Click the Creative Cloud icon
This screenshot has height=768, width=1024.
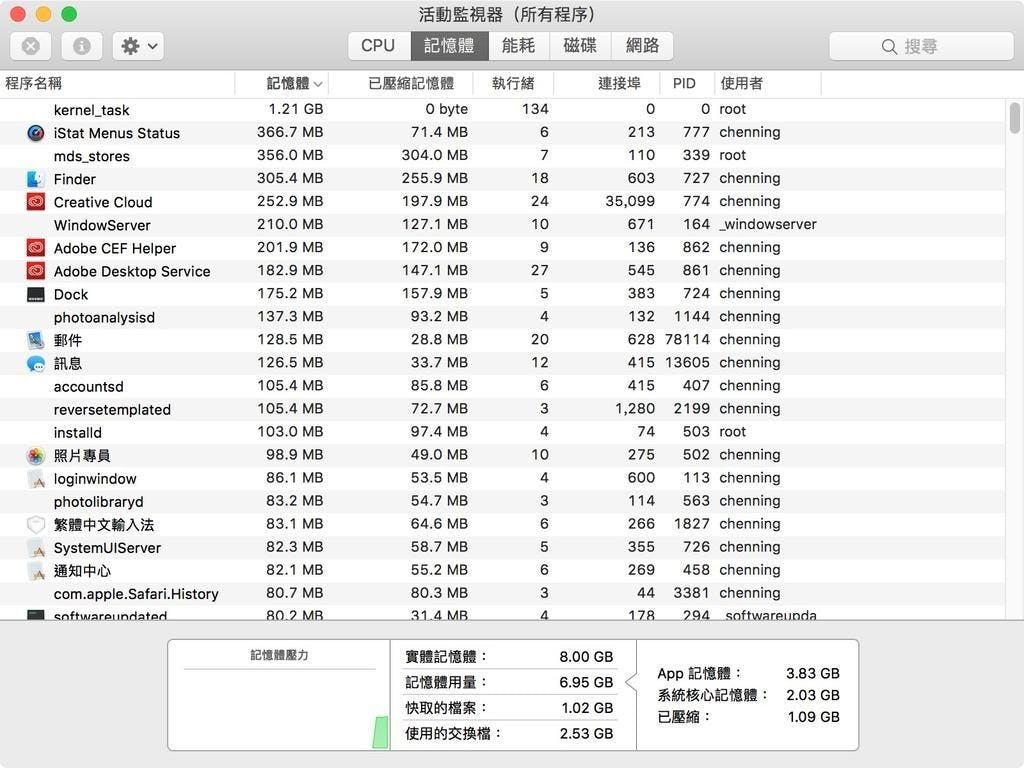(x=36, y=202)
